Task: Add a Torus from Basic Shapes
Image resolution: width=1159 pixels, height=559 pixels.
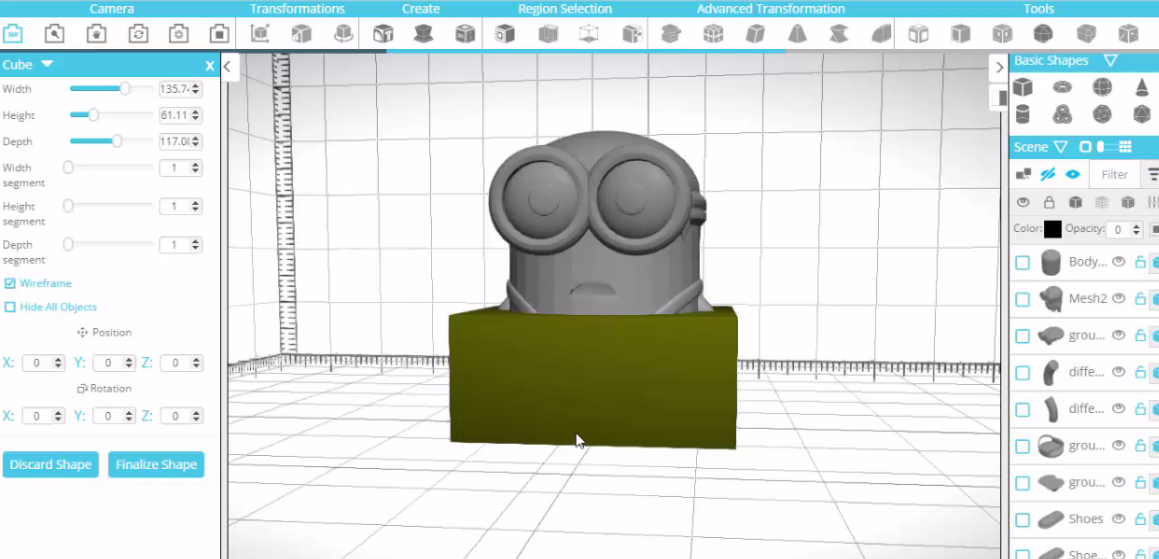Action: [1062, 87]
